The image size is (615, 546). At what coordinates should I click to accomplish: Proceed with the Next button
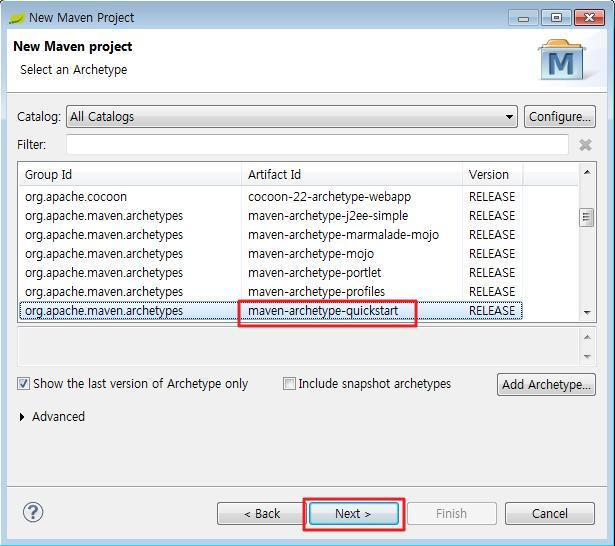(x=354, y=513)
